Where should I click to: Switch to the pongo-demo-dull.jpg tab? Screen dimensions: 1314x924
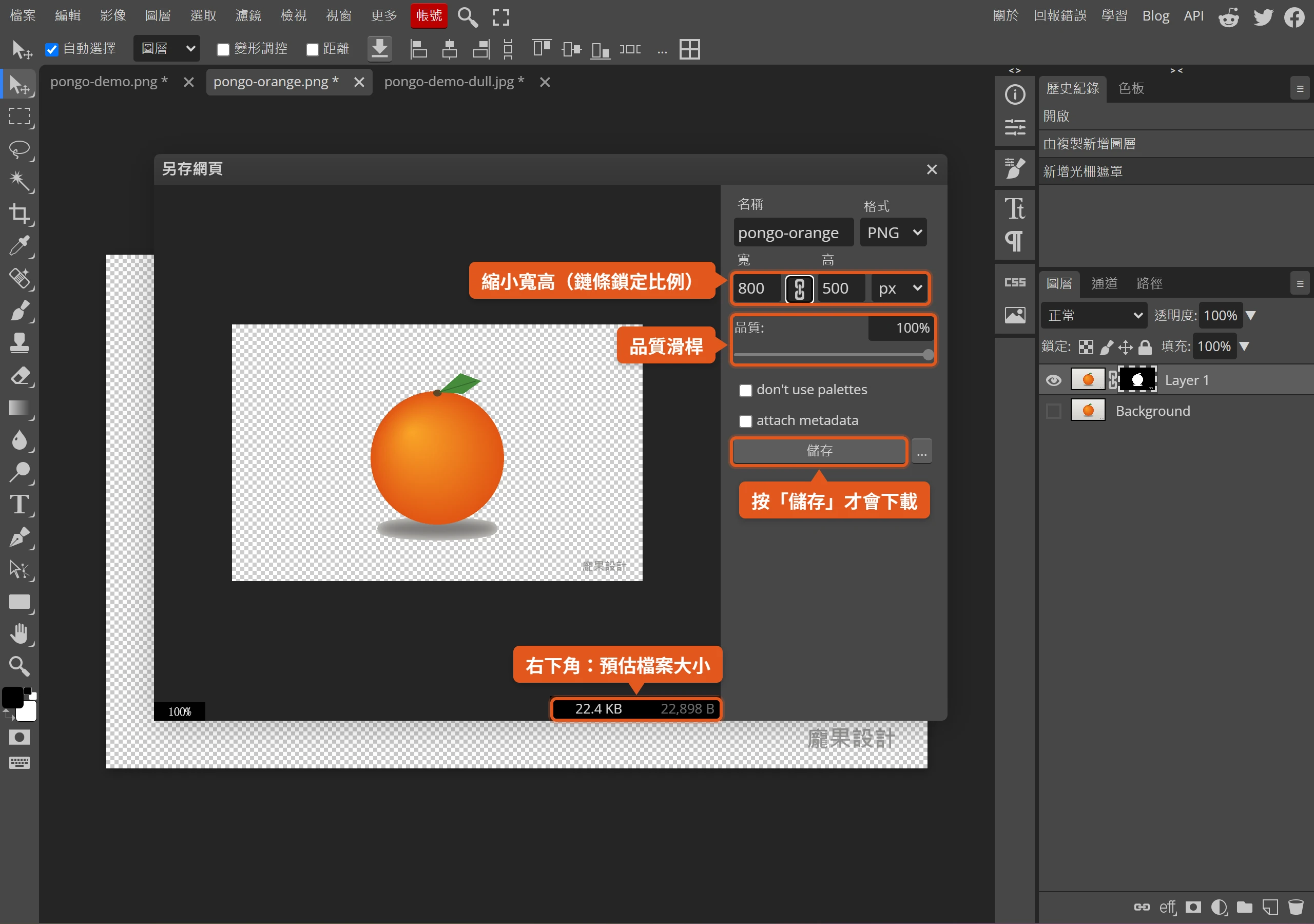click(x=454, y=82)
